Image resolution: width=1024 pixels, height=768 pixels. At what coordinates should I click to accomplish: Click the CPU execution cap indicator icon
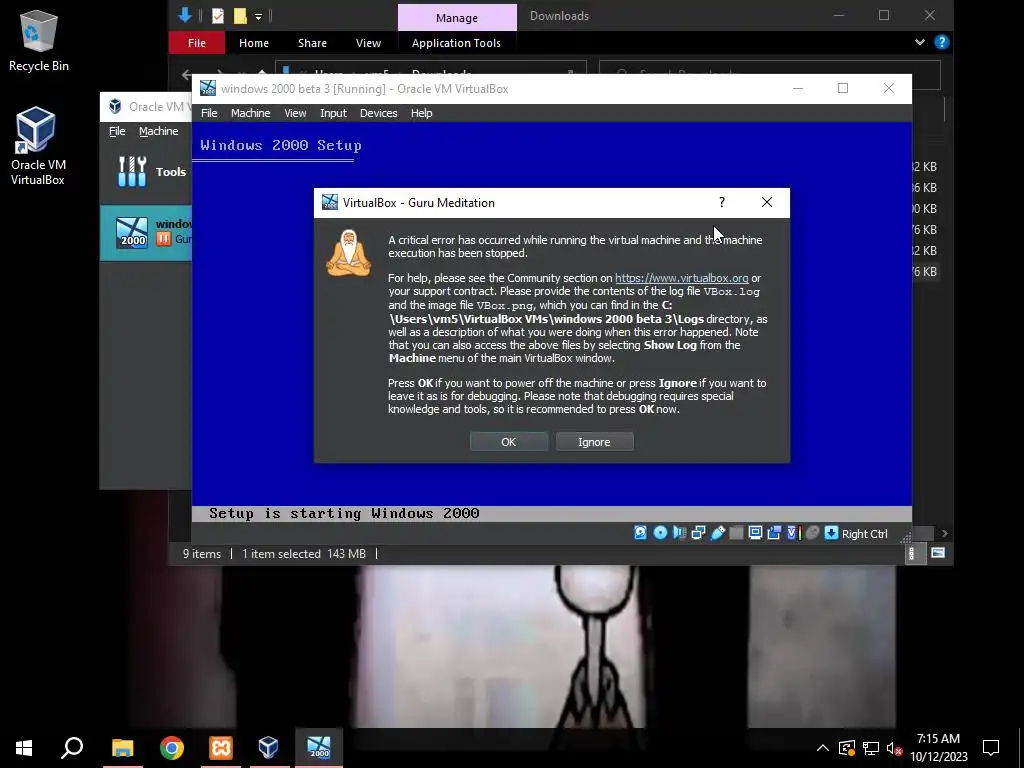click(793, 533)
